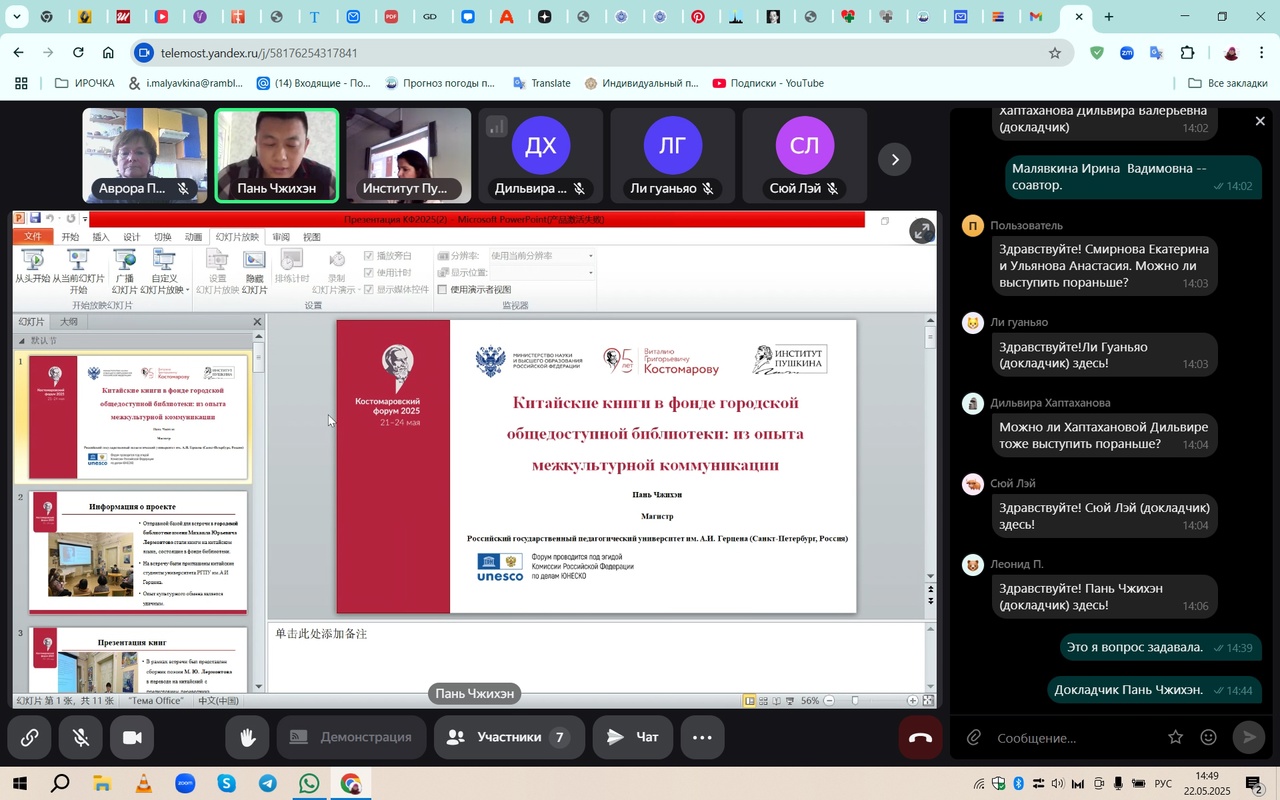Copy meeting link with chain icon
Screen dimensions: 1280x800
coord(30,738)
